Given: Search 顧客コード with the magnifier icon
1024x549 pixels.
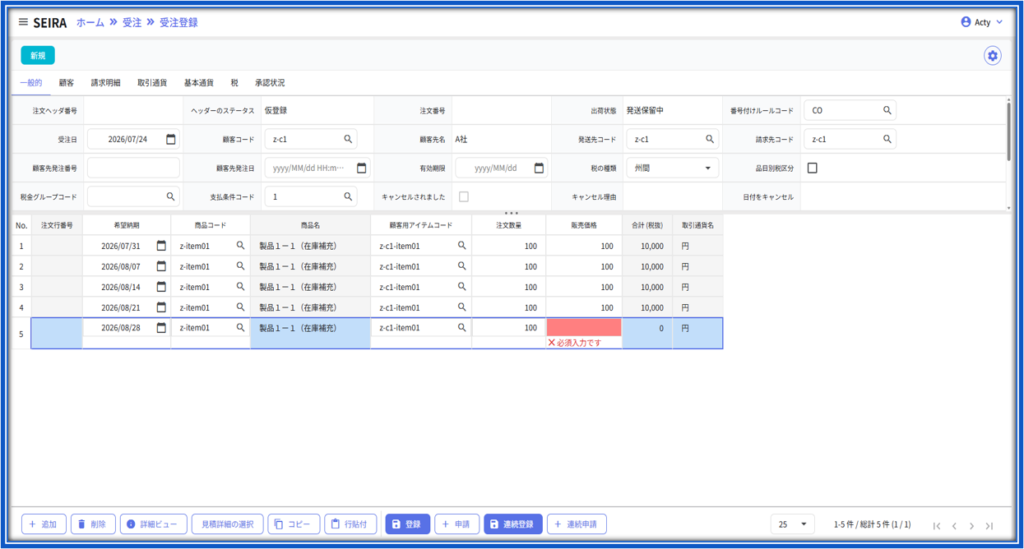Looking at the screenshot, I should pyautogui.click(x=348, y=139).
